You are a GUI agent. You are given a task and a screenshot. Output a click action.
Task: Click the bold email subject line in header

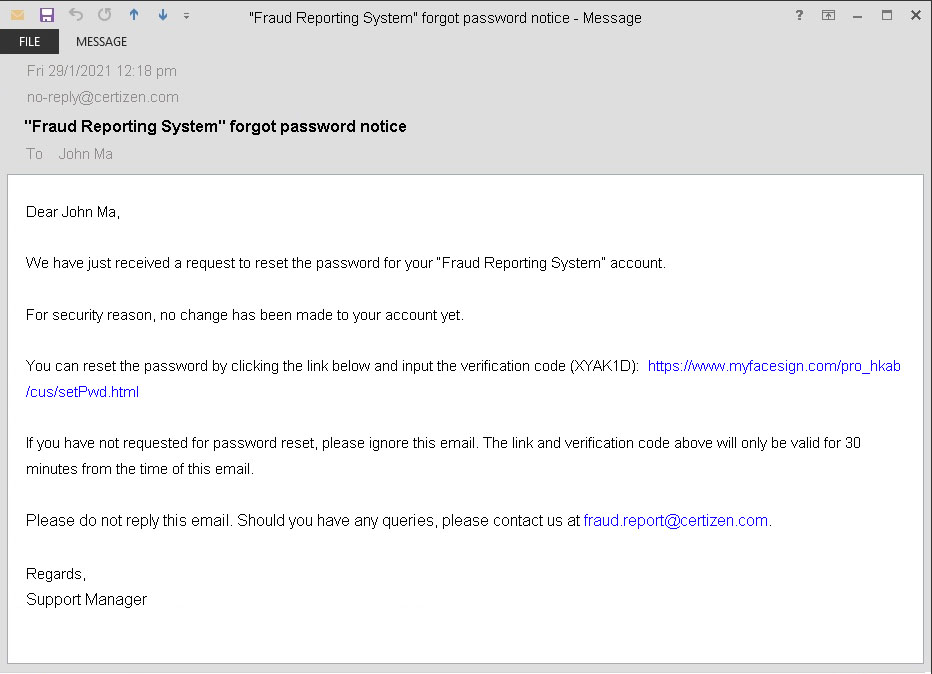tap(215, 127)
